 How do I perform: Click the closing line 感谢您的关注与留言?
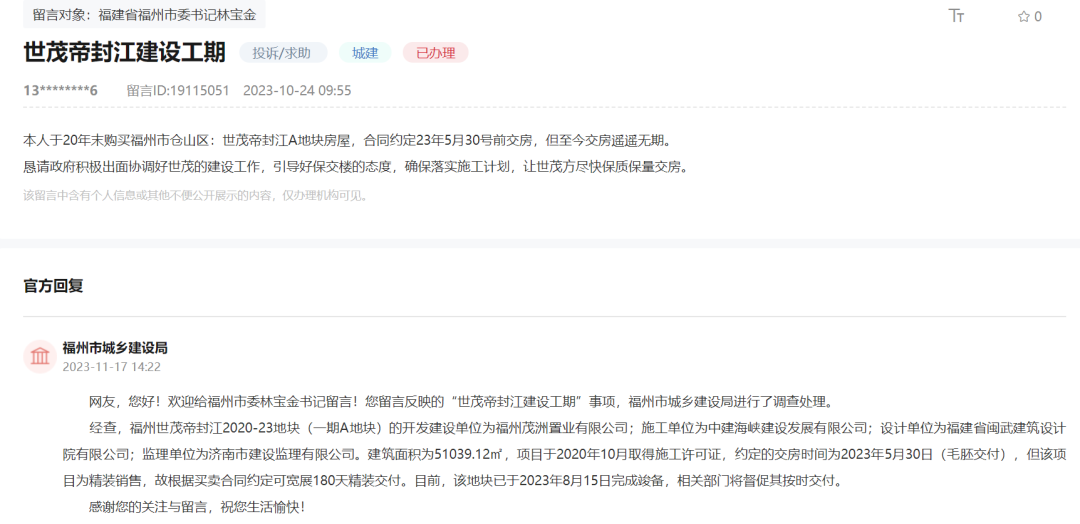(x=197, y=508)
